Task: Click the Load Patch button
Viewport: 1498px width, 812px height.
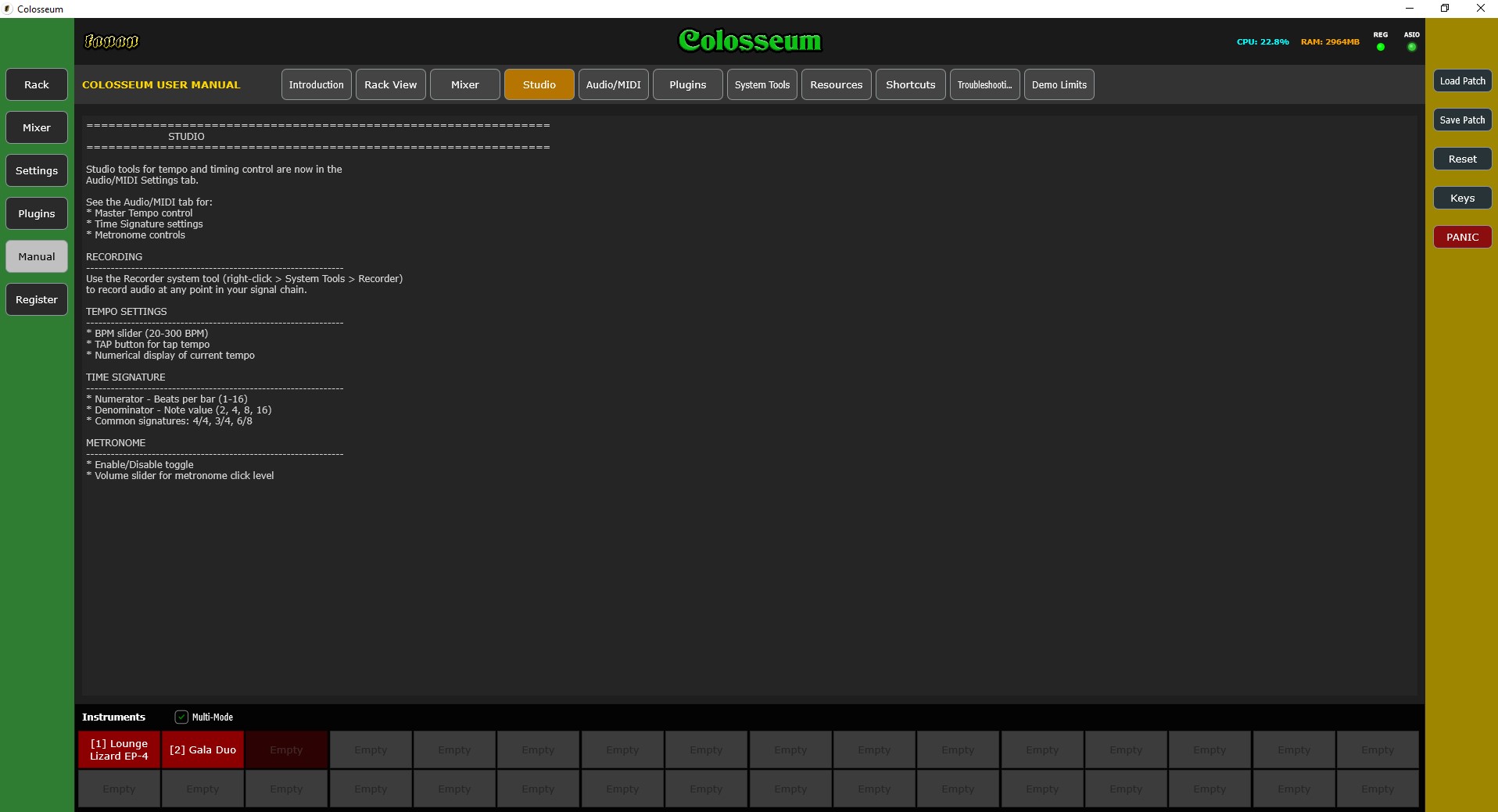Action: tap(1462, 80)
